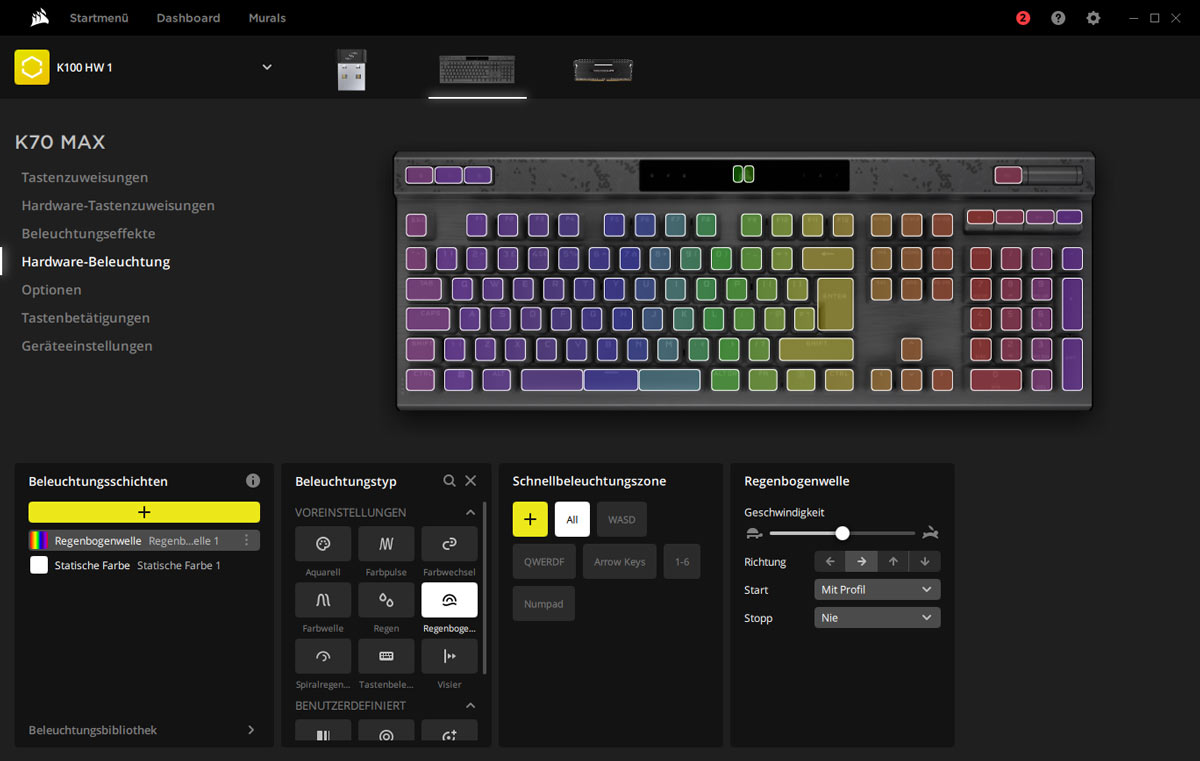Open Hardware-Tastenzuweisungen in sidebar
The height and width of the screenshot is (761, 1200).
118,206
